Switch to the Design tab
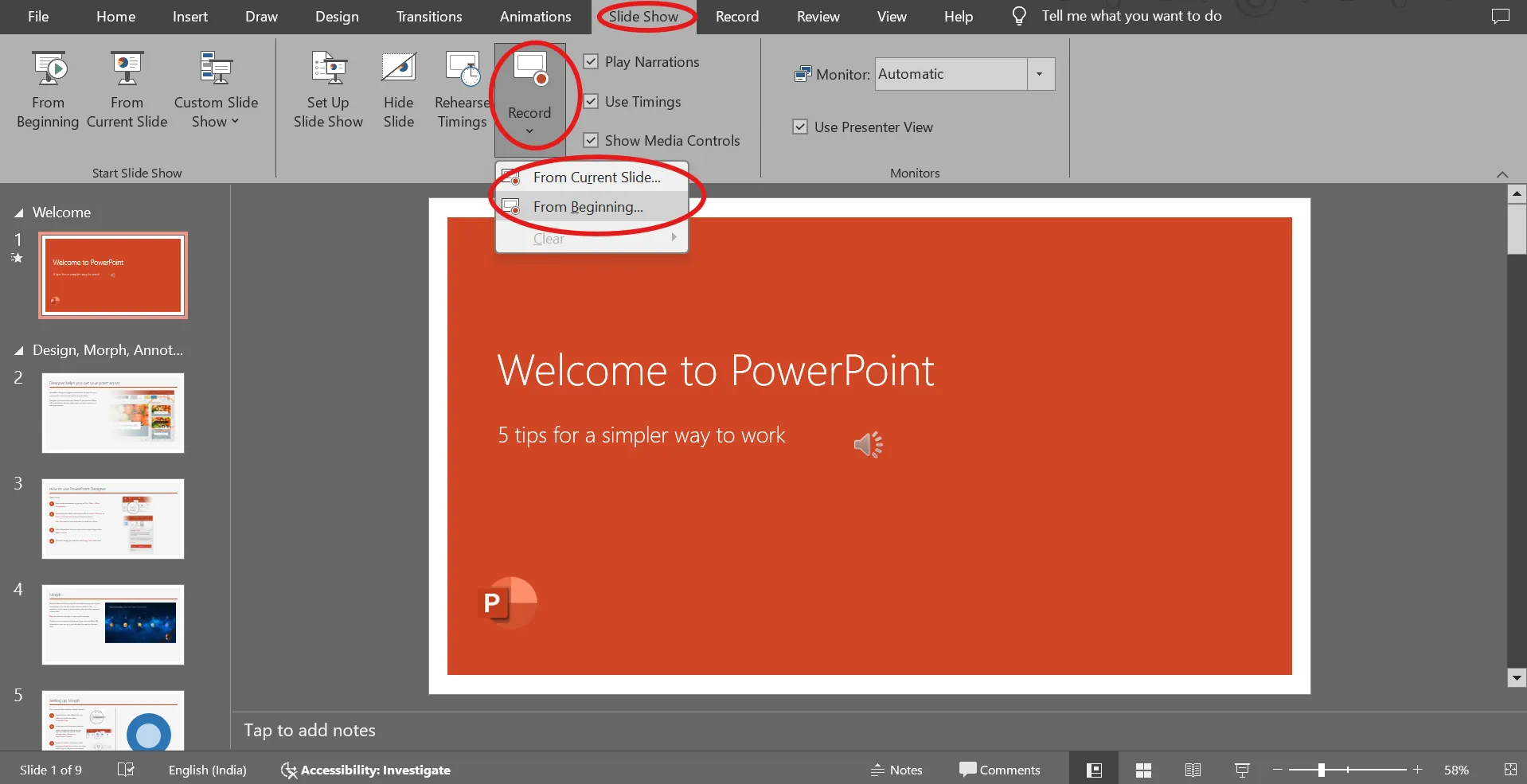Viewport: 1527px width, 784px height. [337, 16]
